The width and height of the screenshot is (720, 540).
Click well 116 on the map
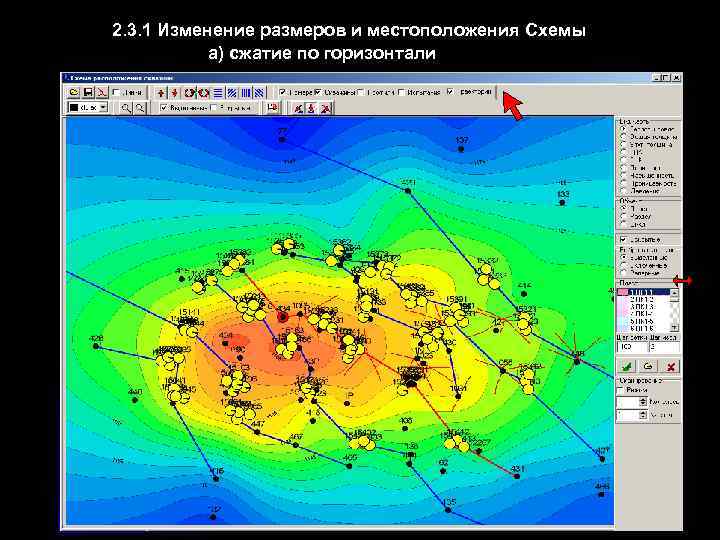(216, 478)
